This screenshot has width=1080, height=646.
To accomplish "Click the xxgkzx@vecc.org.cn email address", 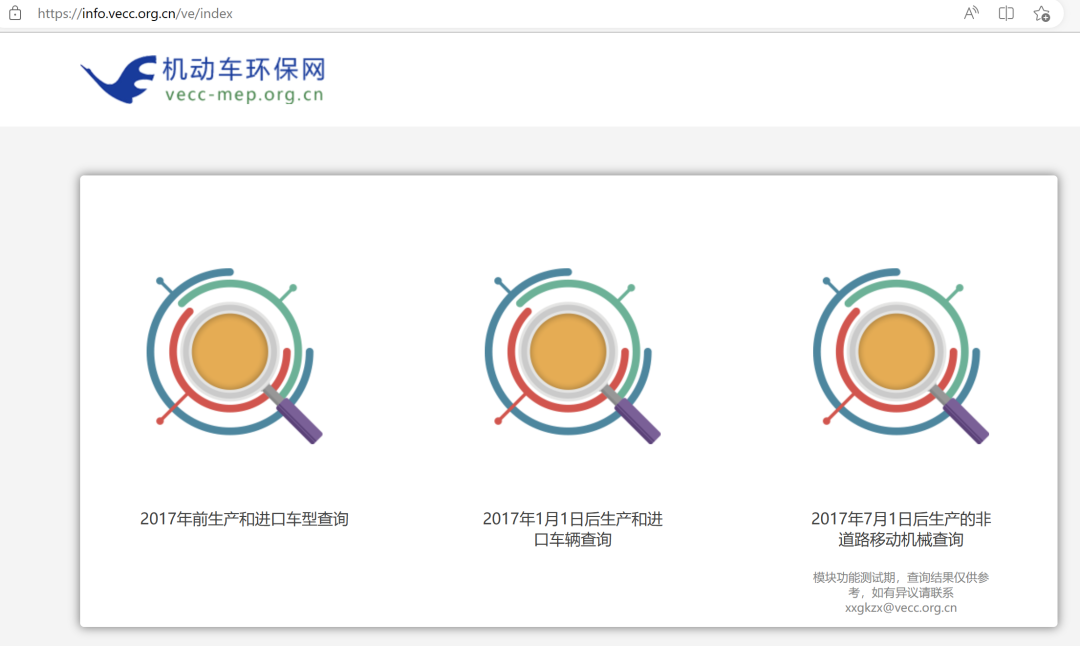I will click(x=901, y=607).
